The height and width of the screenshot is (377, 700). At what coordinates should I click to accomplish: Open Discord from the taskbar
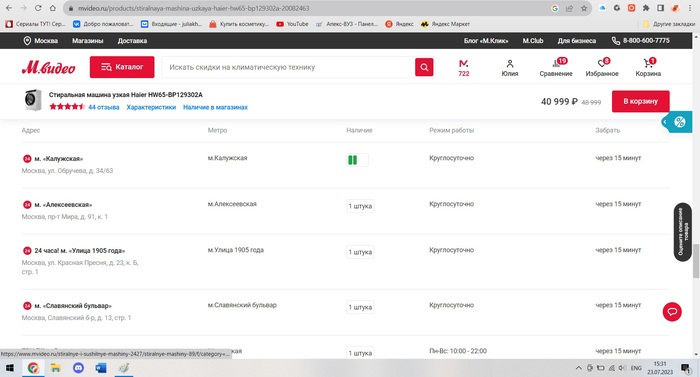(x=78, y=368)
